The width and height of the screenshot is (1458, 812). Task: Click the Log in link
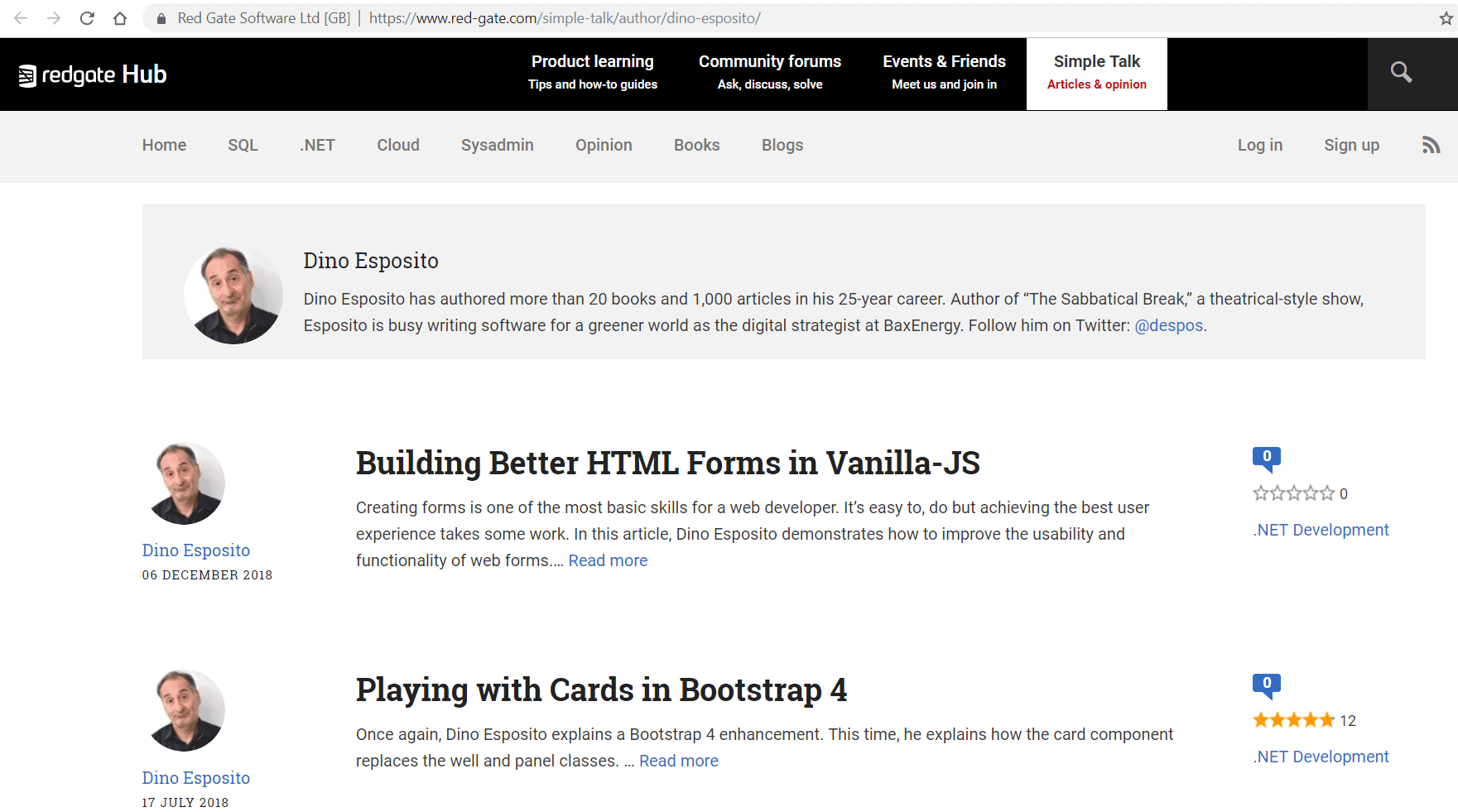(1260, 145)
